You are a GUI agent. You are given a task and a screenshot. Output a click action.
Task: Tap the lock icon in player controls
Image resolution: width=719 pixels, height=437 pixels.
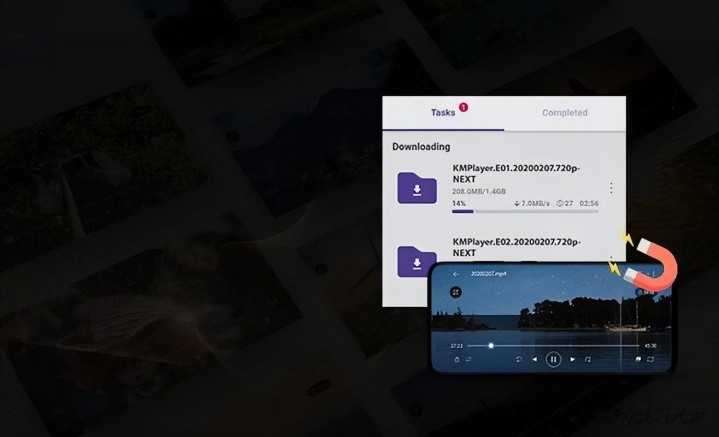(457, 360)
